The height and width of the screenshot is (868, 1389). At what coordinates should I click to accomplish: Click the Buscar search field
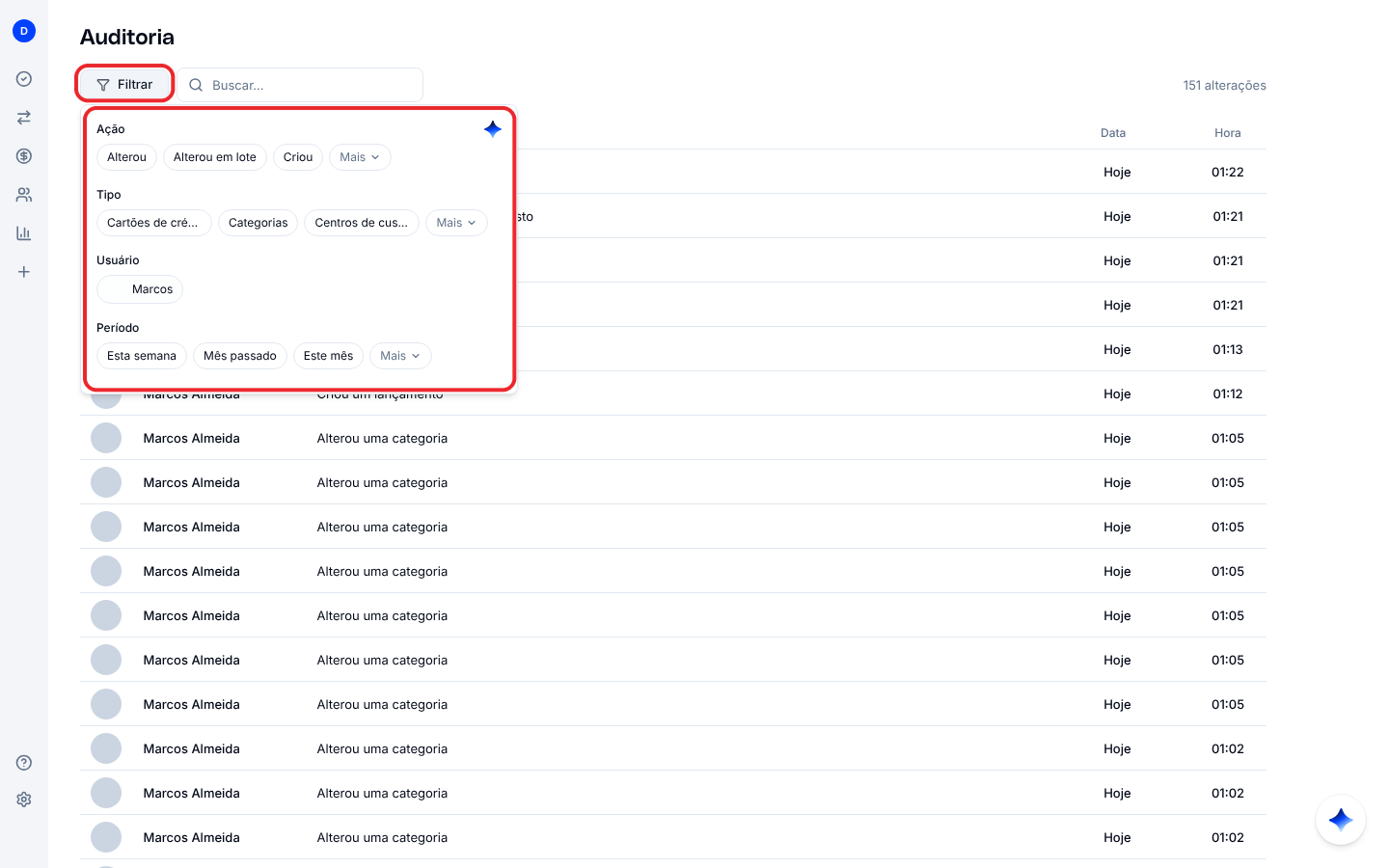(300, 85)
